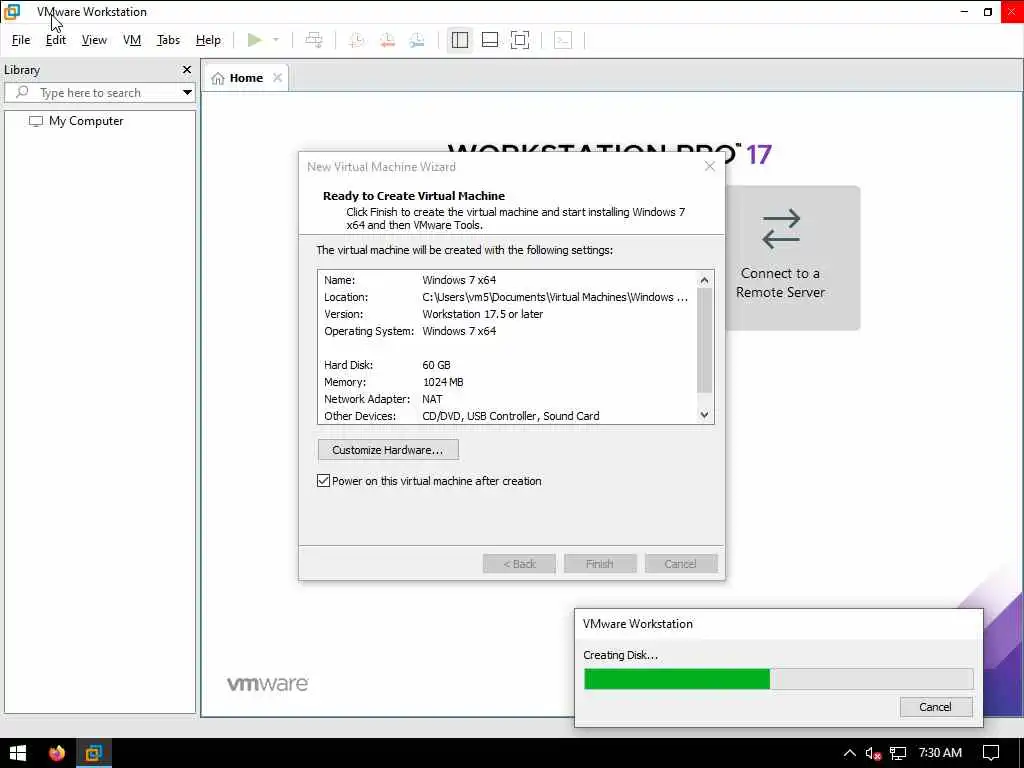Screen dimensions: 1024x768
Task: Click the 7:30 AM taskbar clock
Action: pos(940,752)
